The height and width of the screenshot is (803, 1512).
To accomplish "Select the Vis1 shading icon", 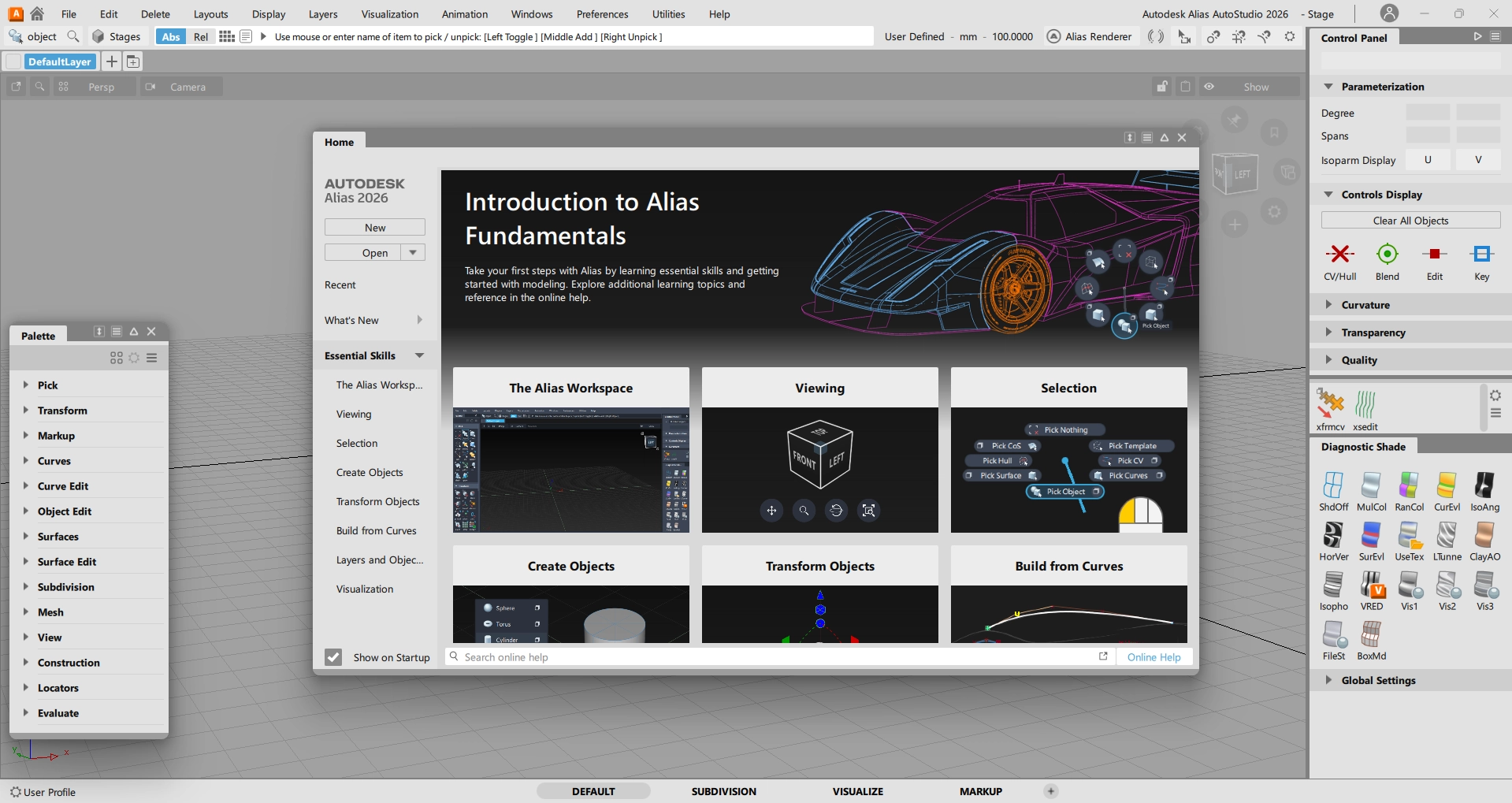I will coord(1409,585).
